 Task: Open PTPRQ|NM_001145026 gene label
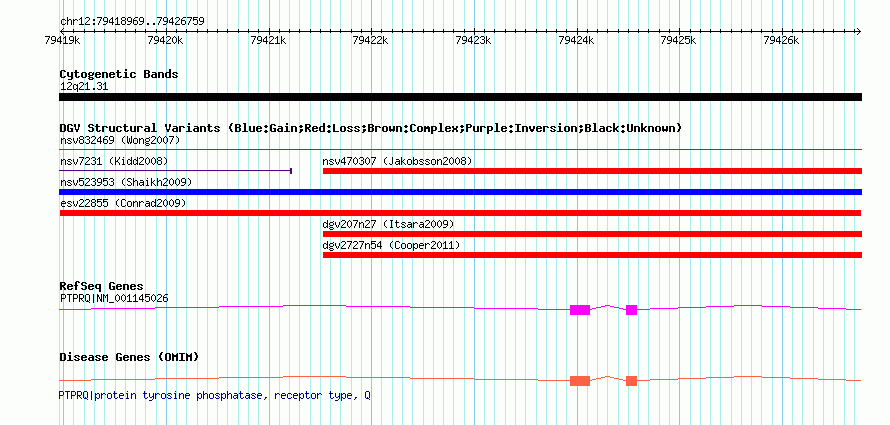(114, 298)
